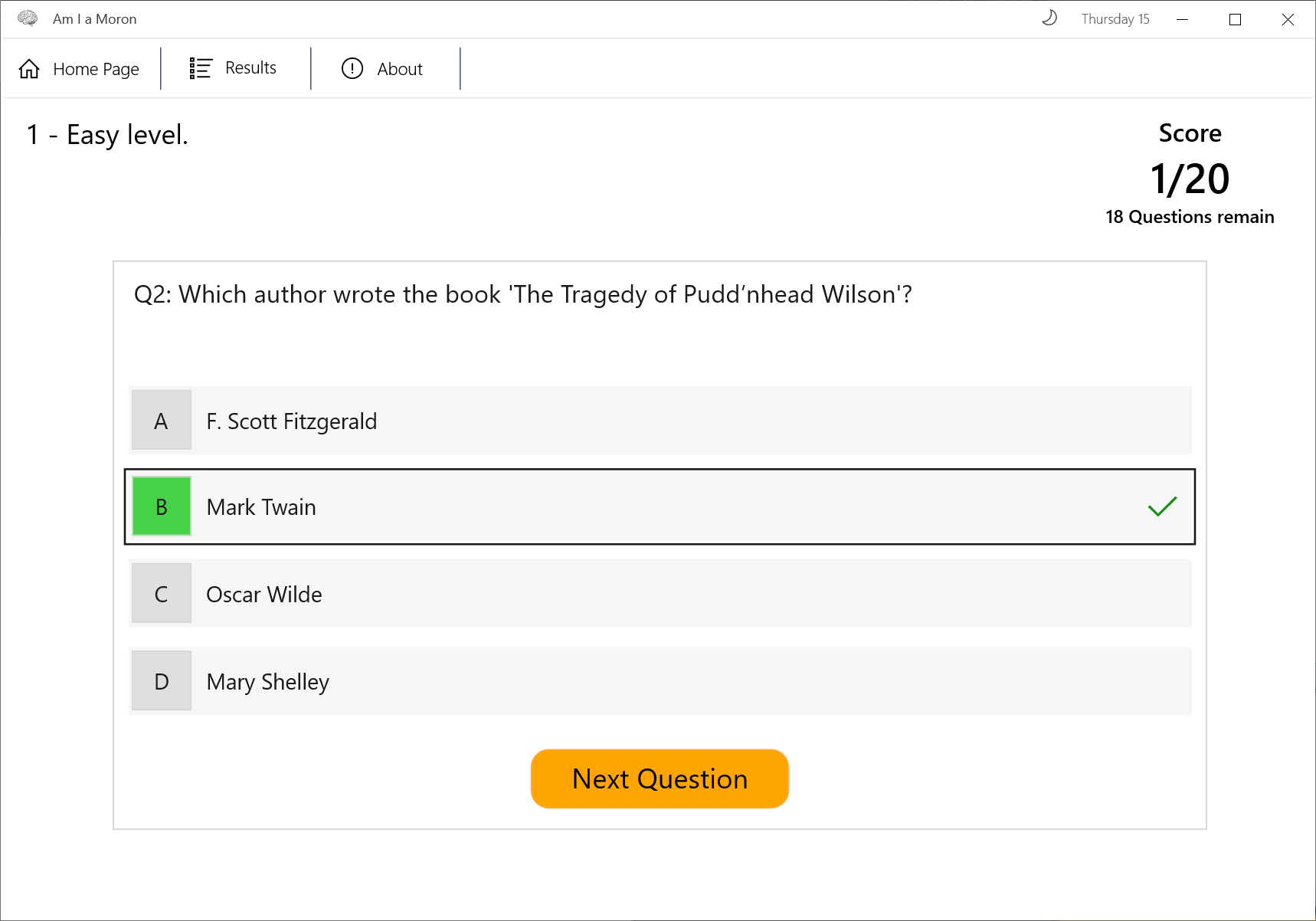
Task: Click Thursday 15 date in title bar
Action: (1115, 19)
